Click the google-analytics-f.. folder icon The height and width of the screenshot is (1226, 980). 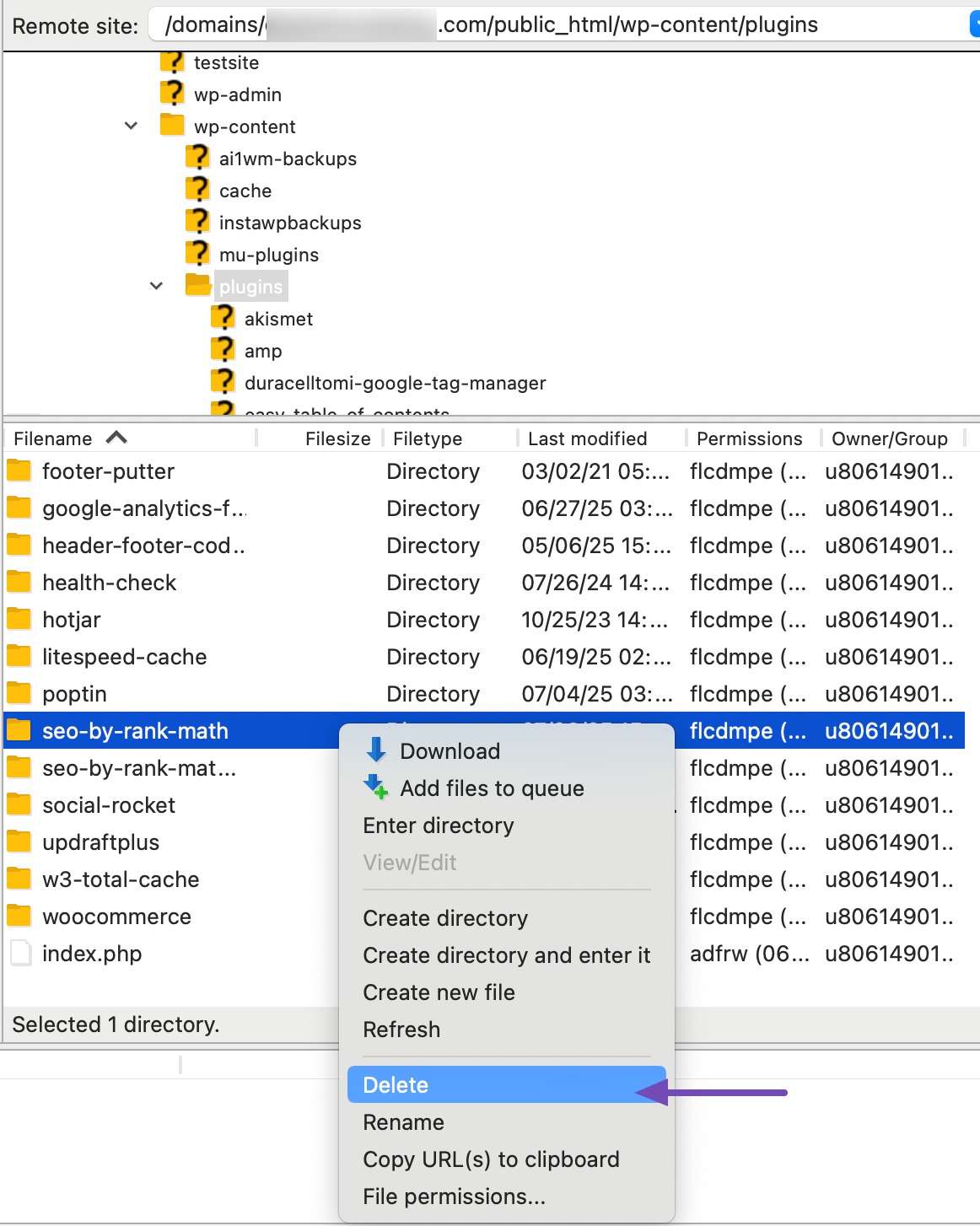(19, 508)
